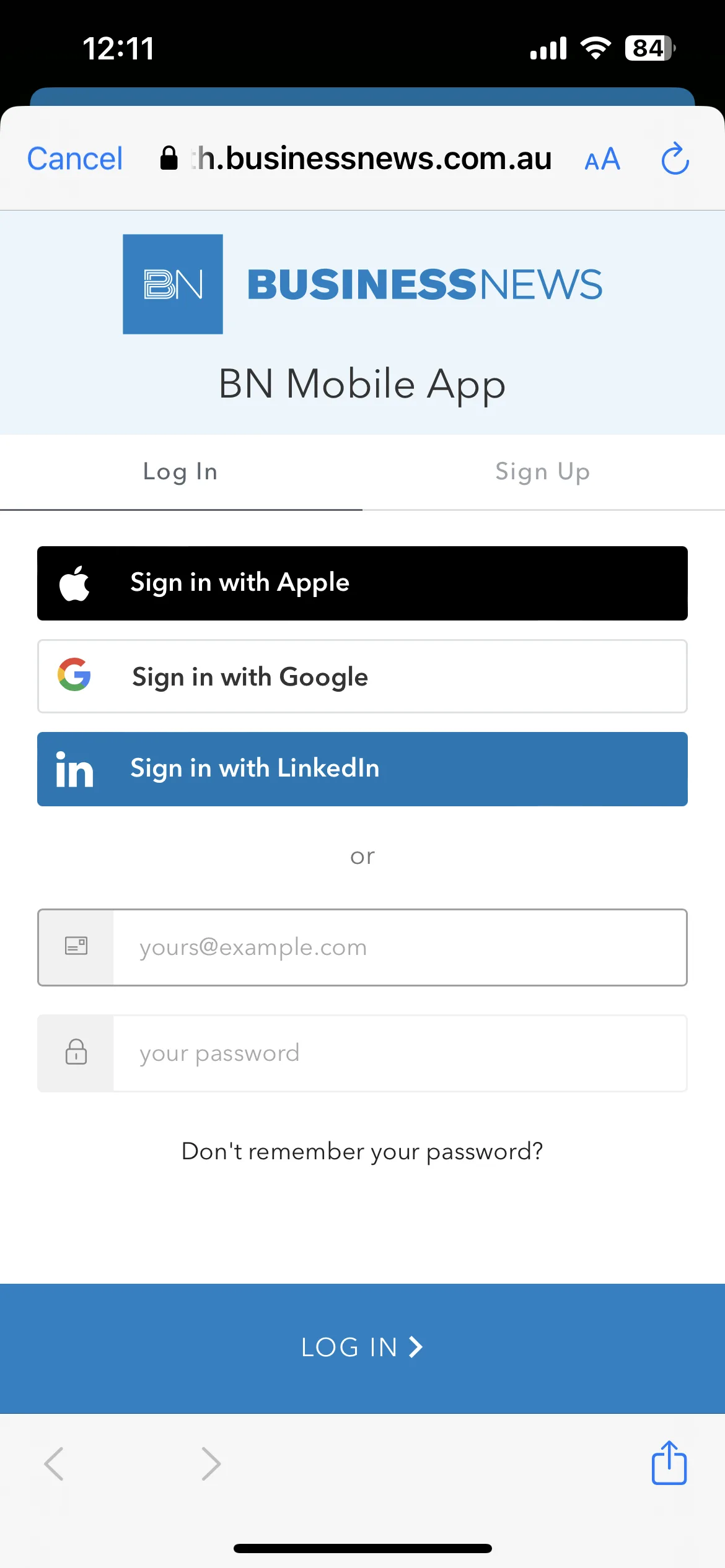Choose Sign in with Apple

[362, 583]
